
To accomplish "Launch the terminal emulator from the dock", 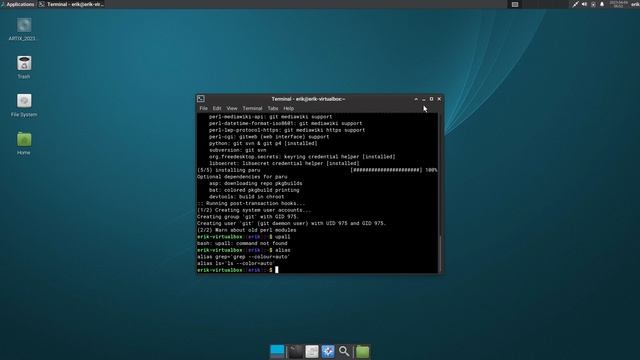I will coord(296,351).
